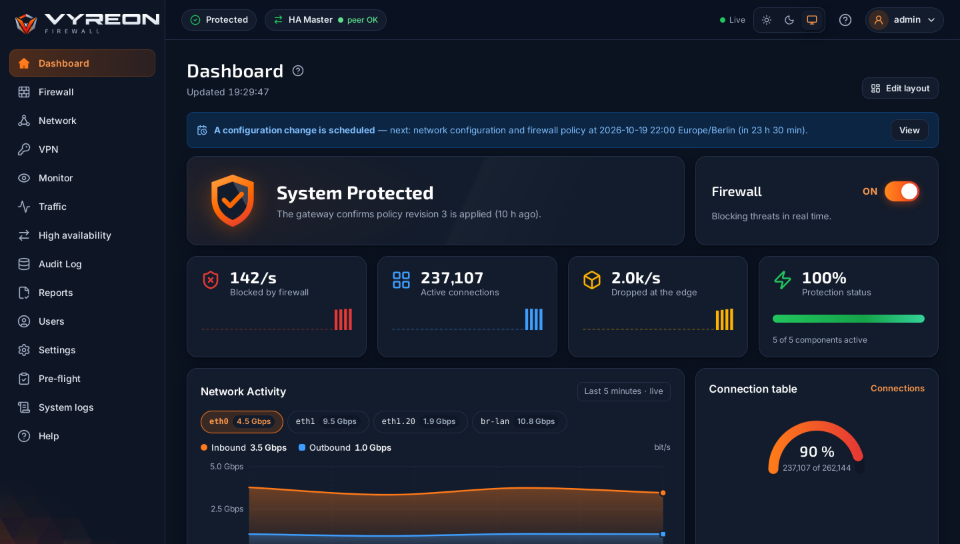
Task: Open Dashboard from the sidebar
Action: [x=82, y=63]
